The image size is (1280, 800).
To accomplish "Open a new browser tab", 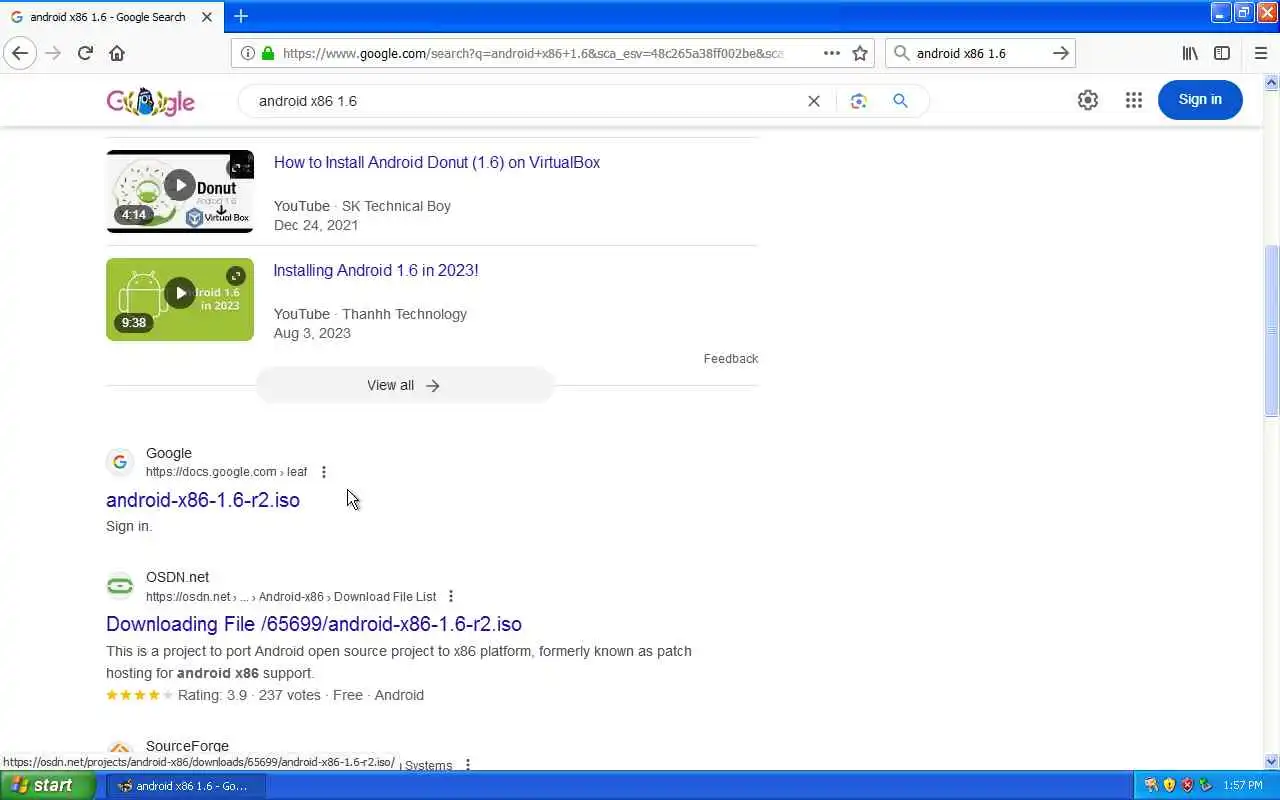I will pos(241,16).
